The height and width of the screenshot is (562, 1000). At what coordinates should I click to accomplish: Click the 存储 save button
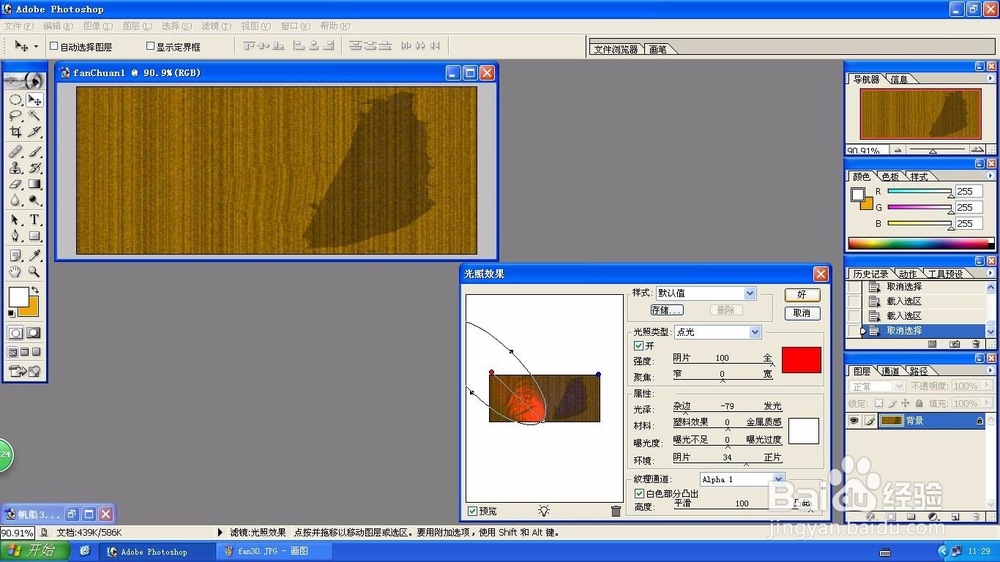(x=666, y=310)
